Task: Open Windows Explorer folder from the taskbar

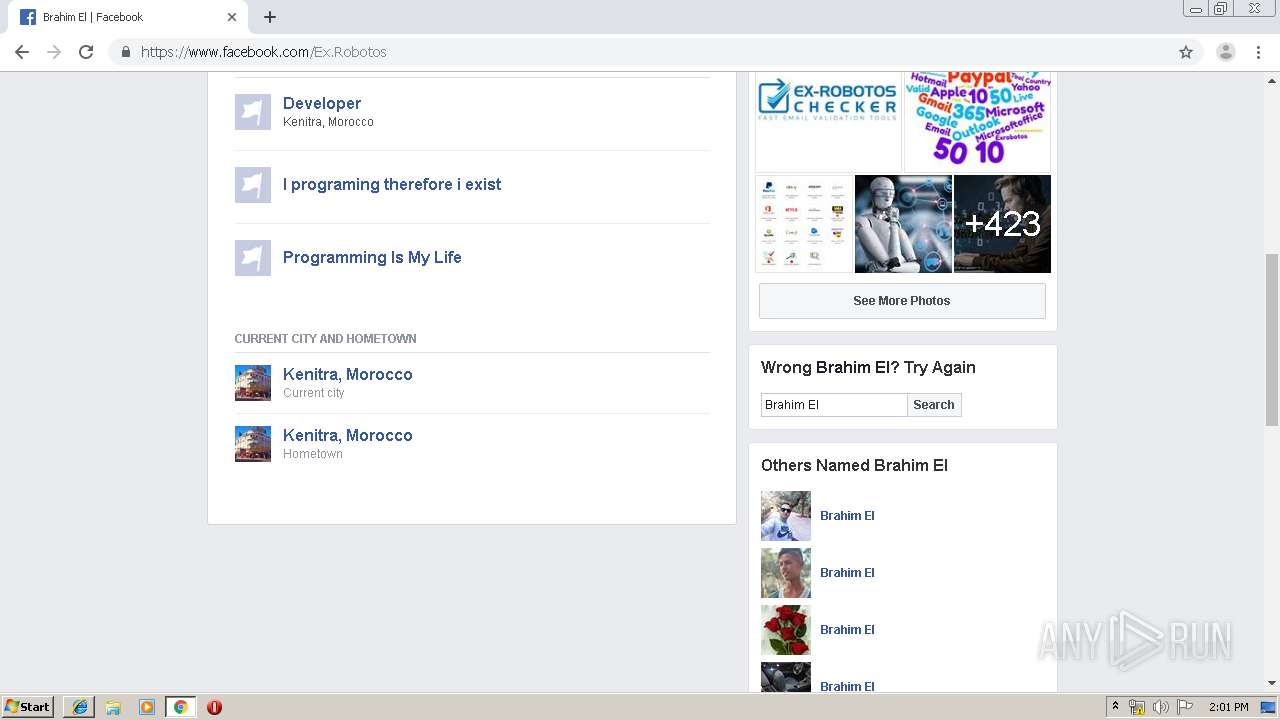Action: point(113,707)
